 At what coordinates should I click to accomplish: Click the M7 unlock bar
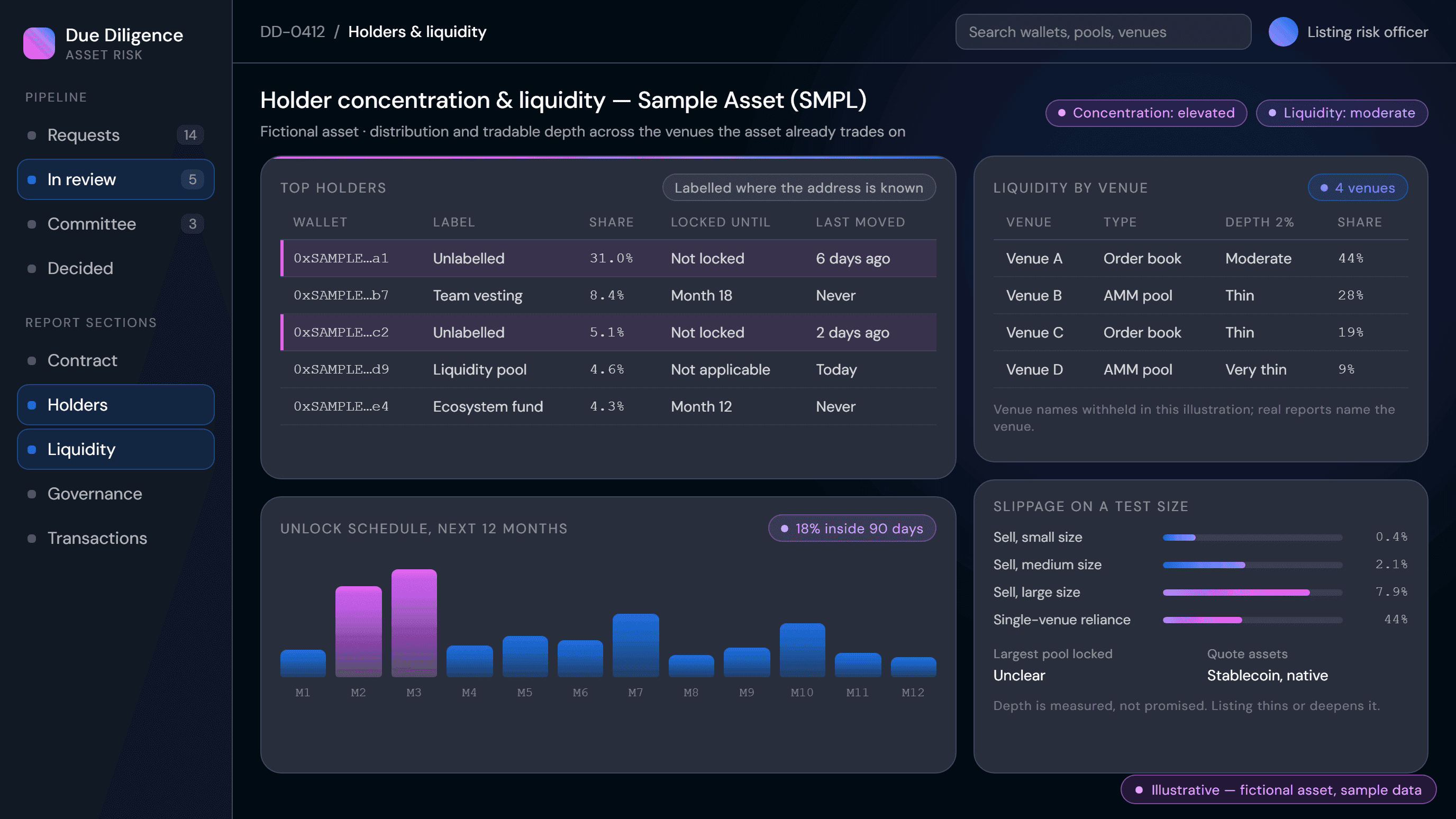point(635,645)
